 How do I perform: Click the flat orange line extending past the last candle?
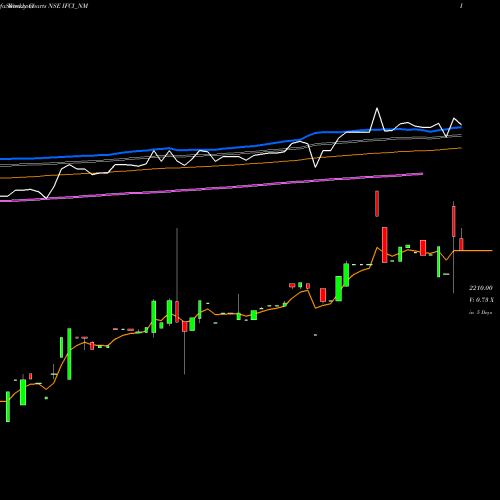click(x=478, y=250)
